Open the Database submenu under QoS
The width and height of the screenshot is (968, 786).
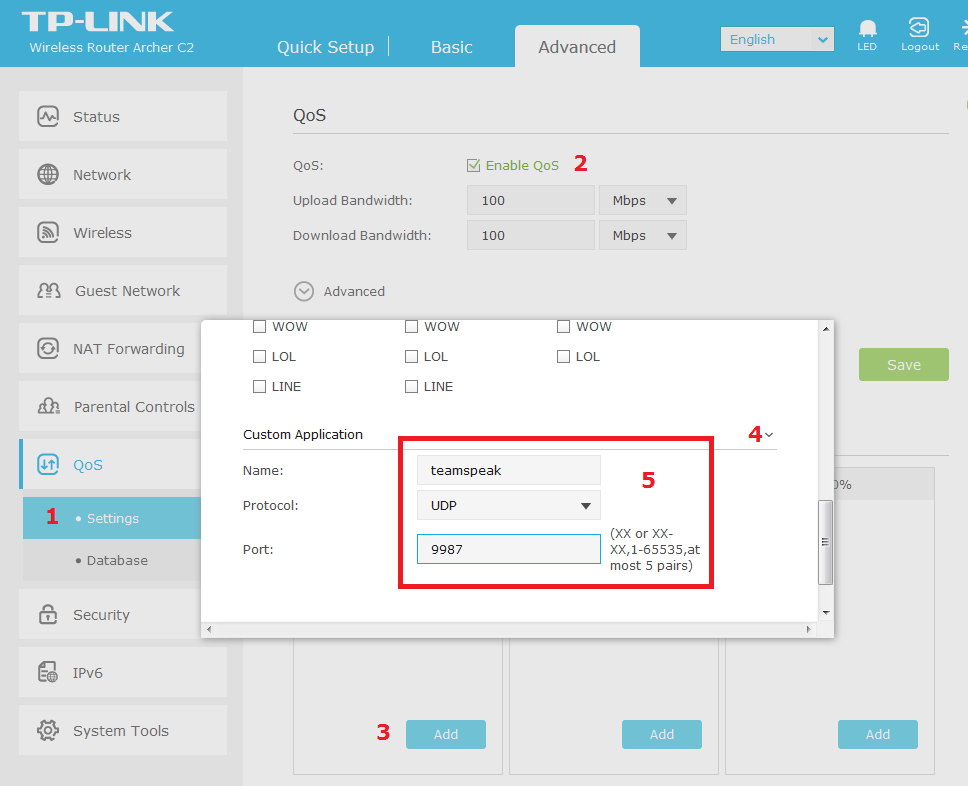click(117, 561)
